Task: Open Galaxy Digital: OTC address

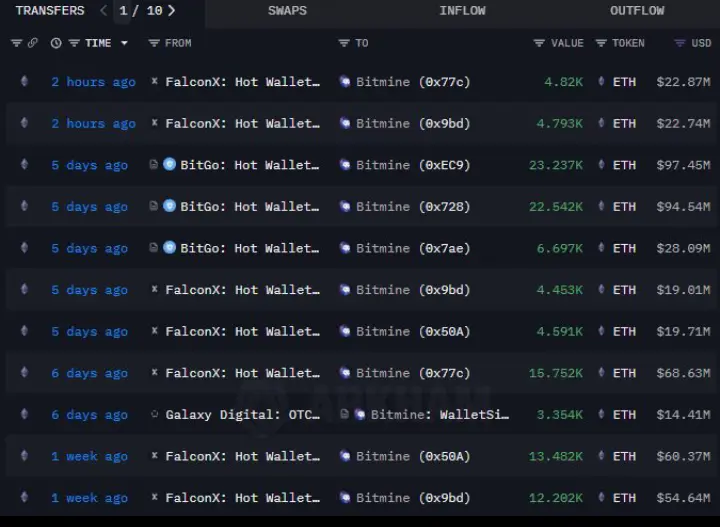Action: [x=242, y=415]
